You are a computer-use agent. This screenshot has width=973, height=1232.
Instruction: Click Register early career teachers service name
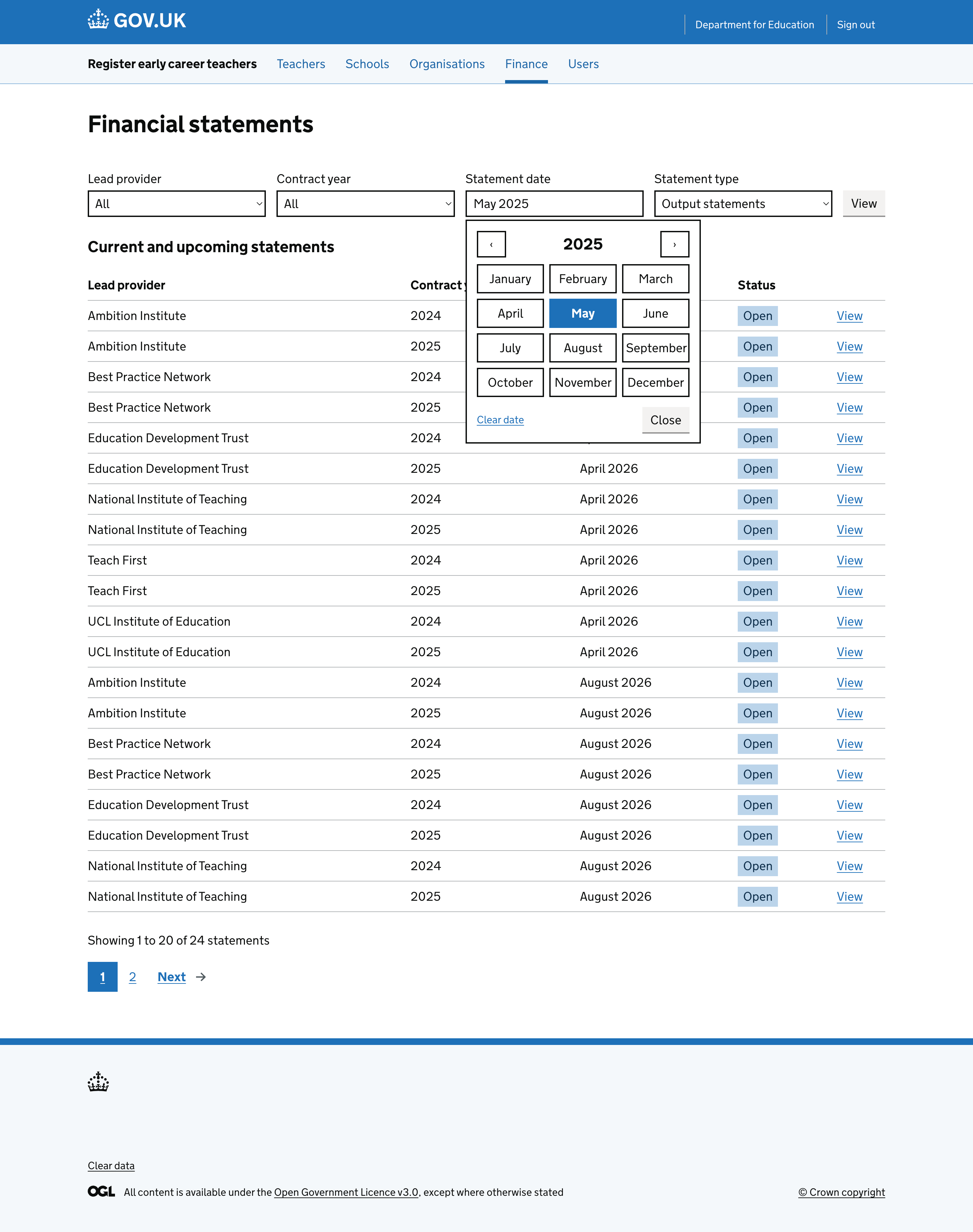click(172, 64)
